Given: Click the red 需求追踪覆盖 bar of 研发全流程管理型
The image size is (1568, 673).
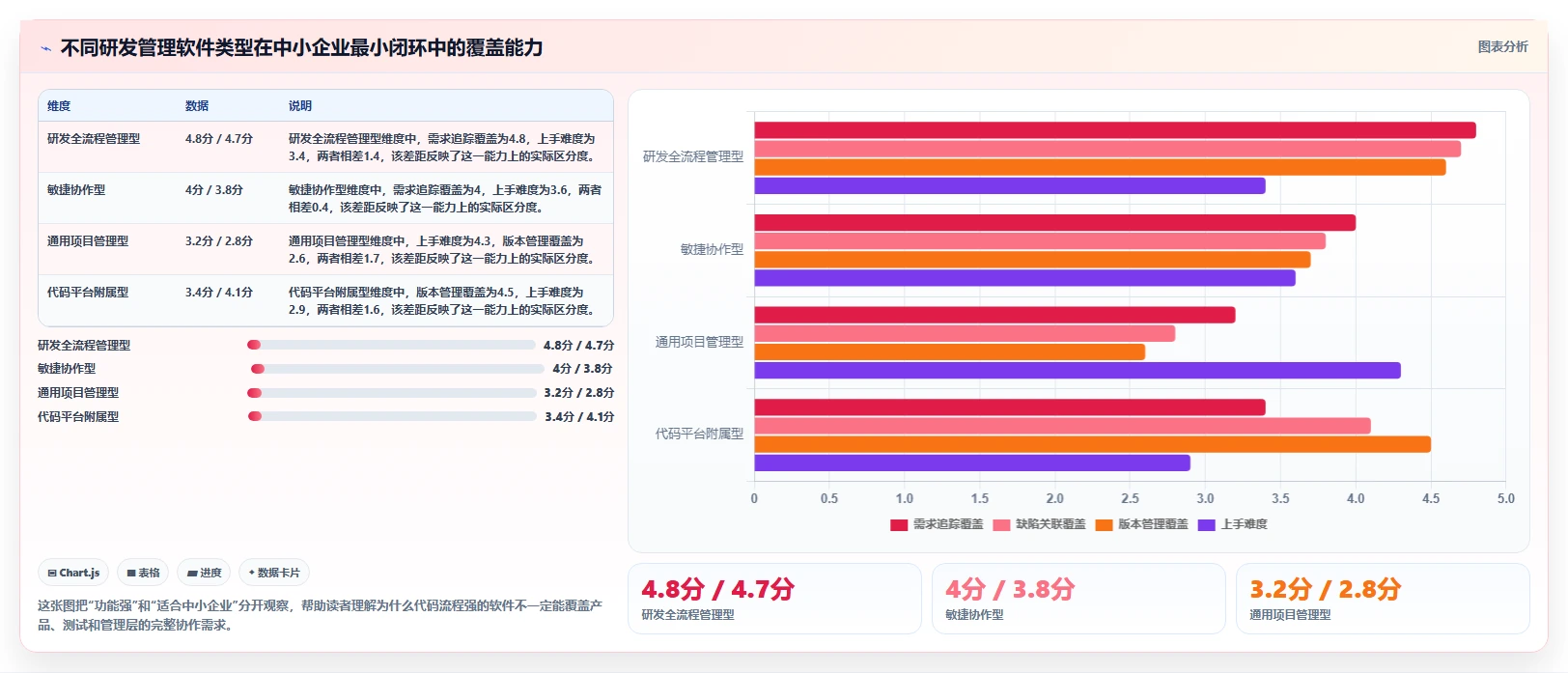Looking at the screenshot, I should click(1115, 130).
